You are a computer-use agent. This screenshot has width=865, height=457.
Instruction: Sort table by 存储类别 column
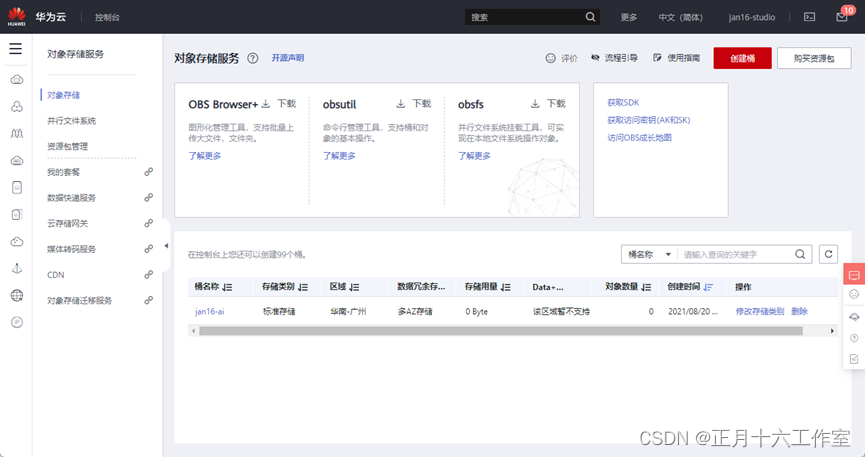tap(302, 287)
